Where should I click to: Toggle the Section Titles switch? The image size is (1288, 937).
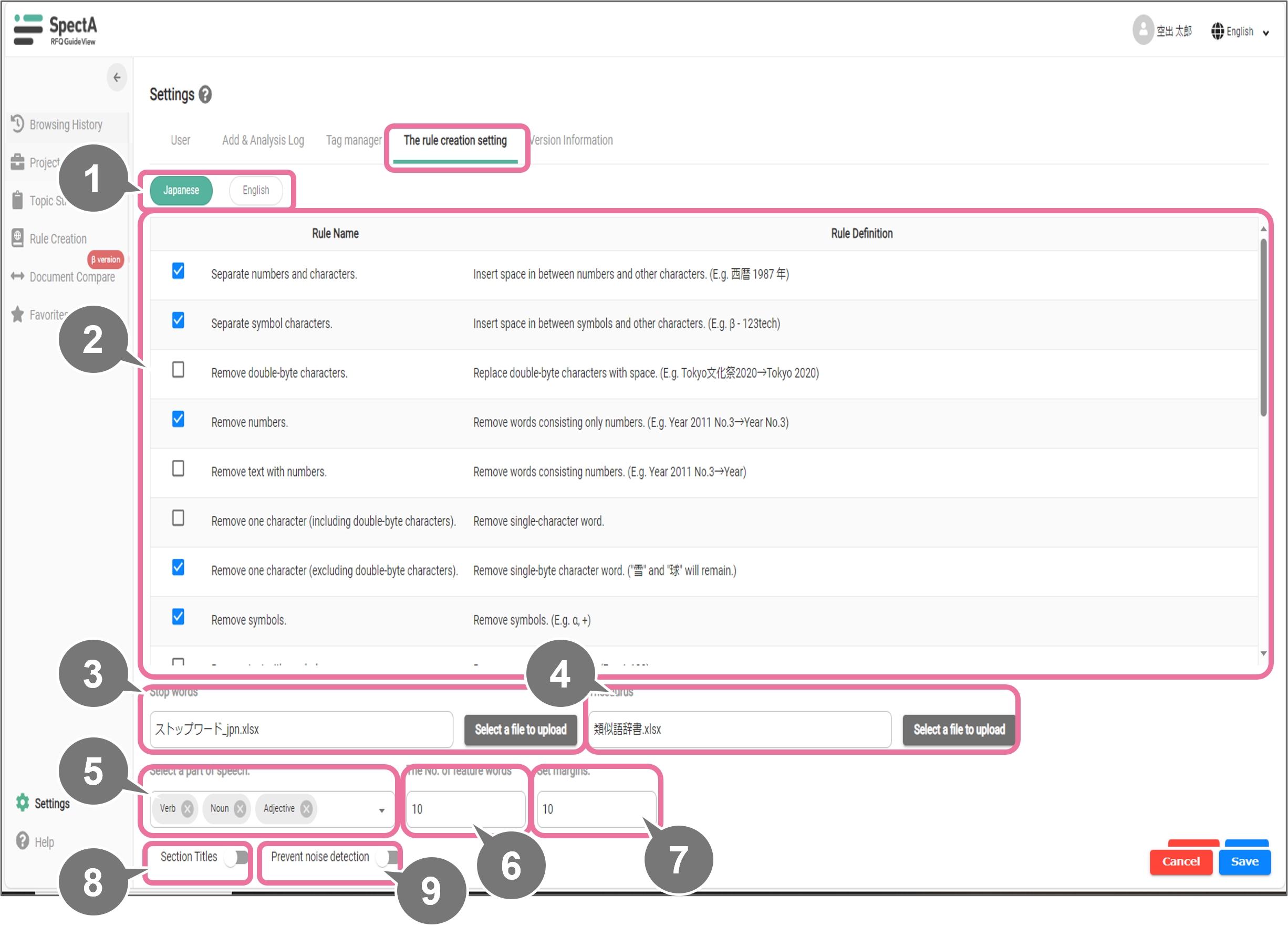(x=237, y=857)
